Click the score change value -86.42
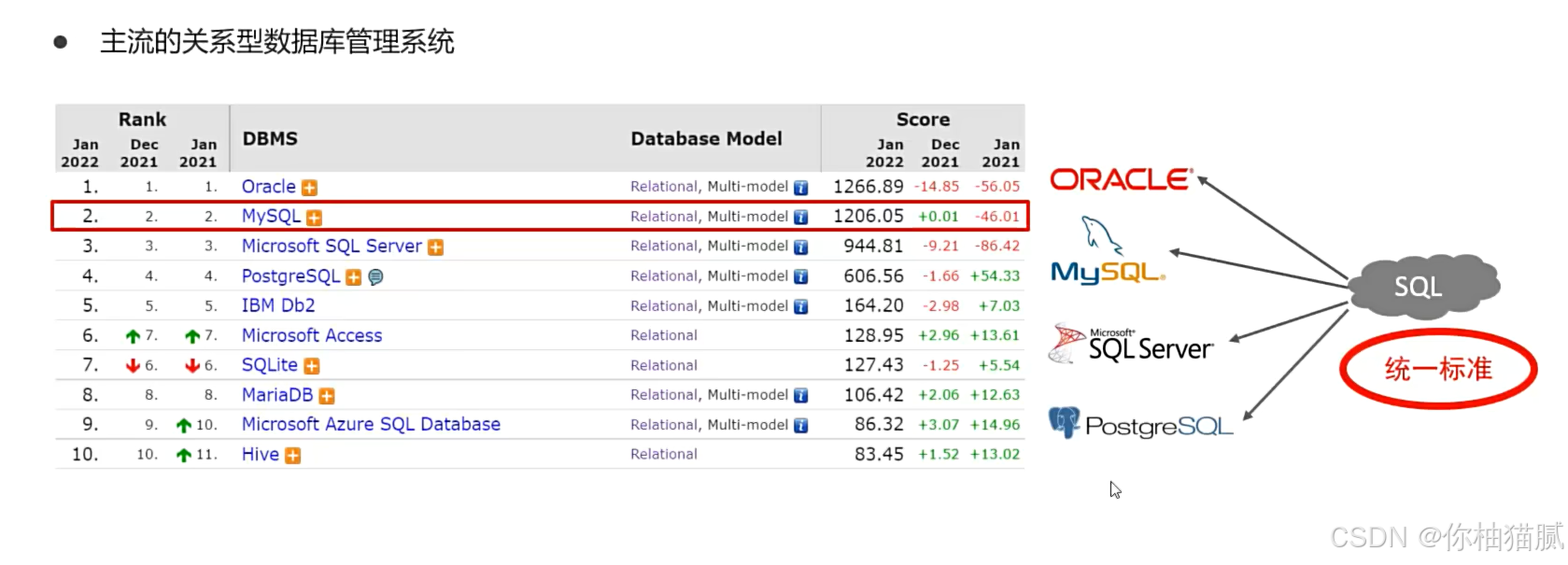 click(x=997, y=247)
